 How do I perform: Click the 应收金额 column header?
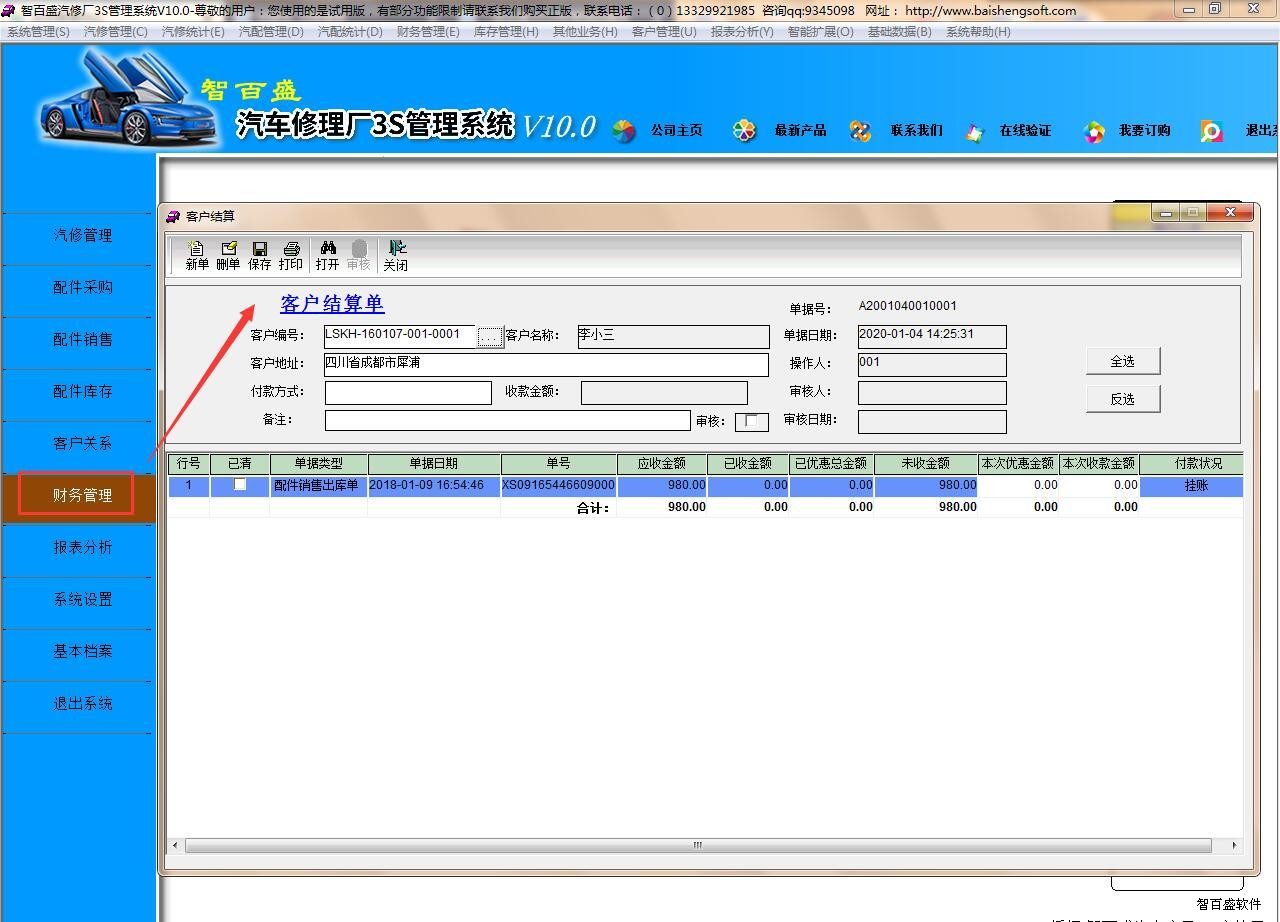(662, 464)
